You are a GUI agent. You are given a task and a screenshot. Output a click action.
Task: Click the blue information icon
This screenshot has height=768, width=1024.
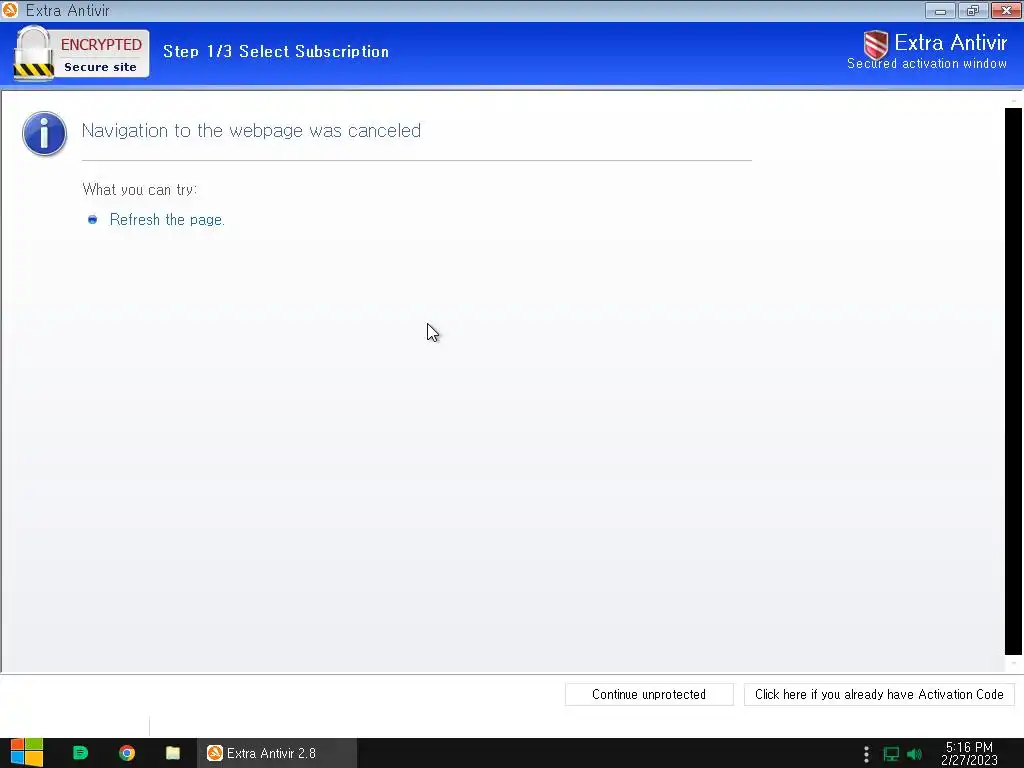pyautogui.click(x=44, y=133)
